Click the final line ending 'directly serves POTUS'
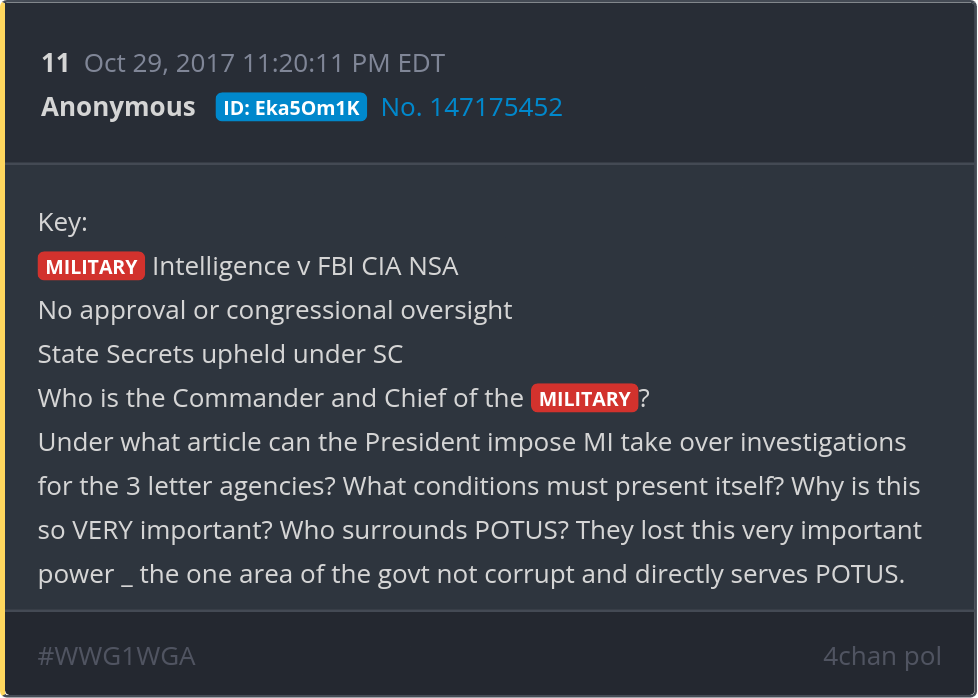Viewport: 978px width, 698px height. tap(471, 574)
